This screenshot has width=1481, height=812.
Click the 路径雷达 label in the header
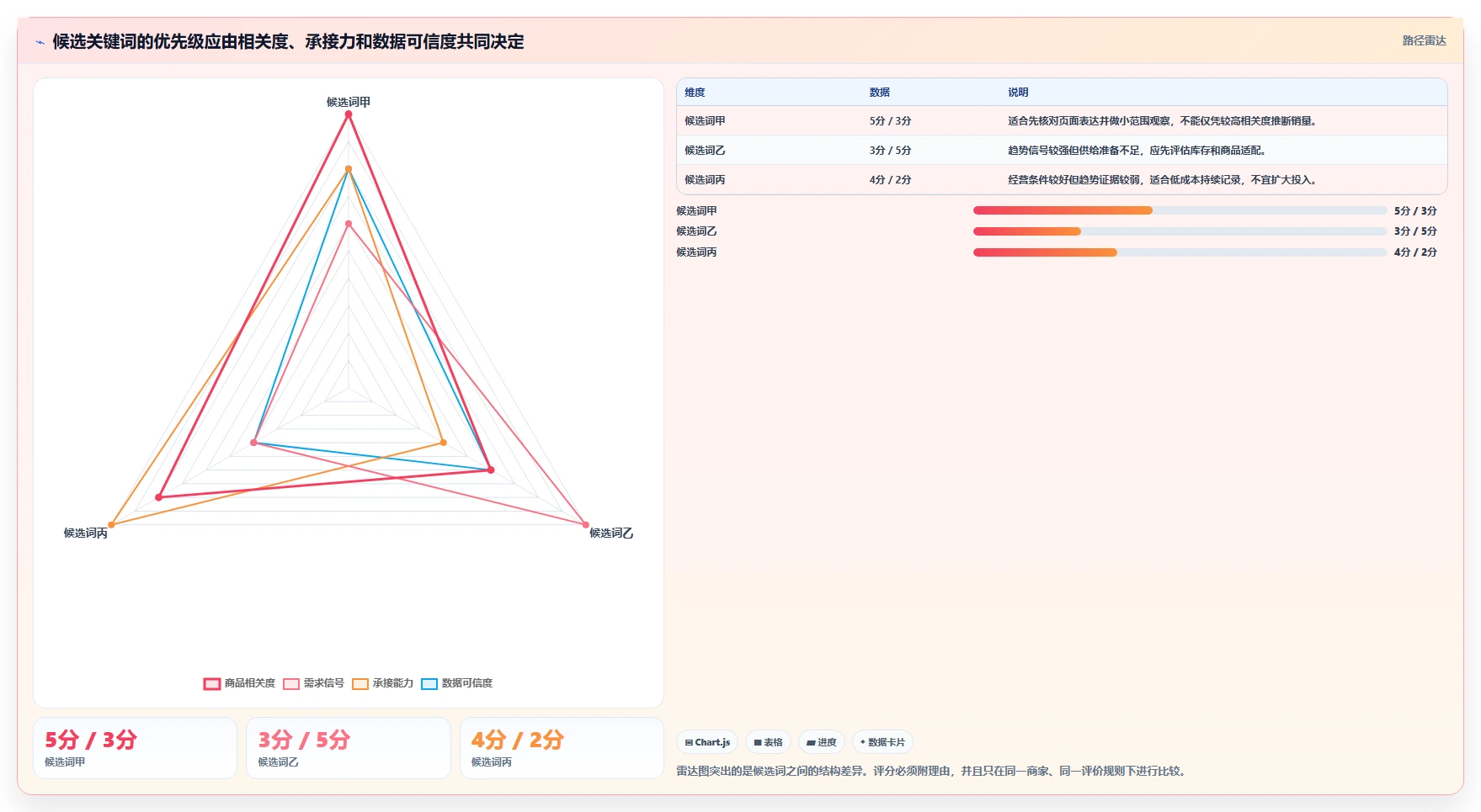click(1424, 40)
